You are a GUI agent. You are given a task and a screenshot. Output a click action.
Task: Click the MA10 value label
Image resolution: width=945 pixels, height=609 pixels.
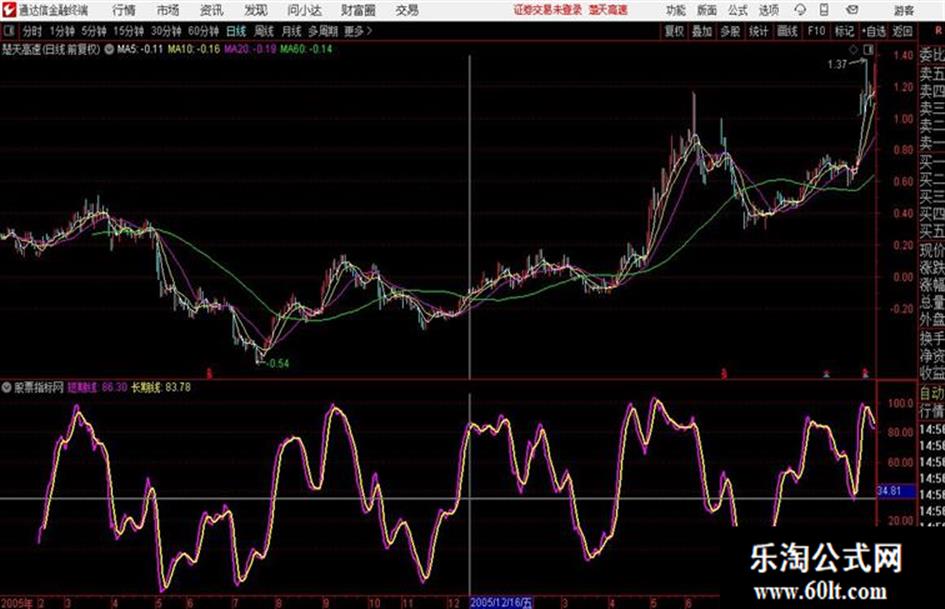(x=193, y=49)
